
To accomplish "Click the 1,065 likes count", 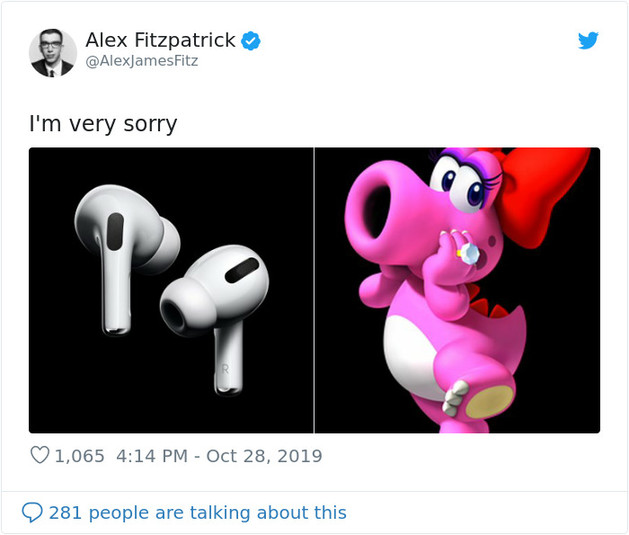I will tap(79, 456).
